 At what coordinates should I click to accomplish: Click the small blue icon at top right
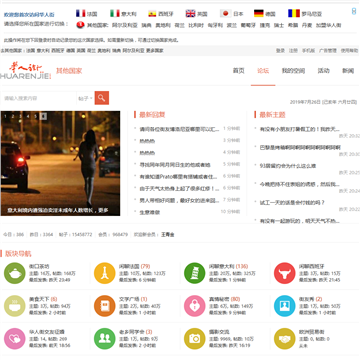(x=354, y=12)
